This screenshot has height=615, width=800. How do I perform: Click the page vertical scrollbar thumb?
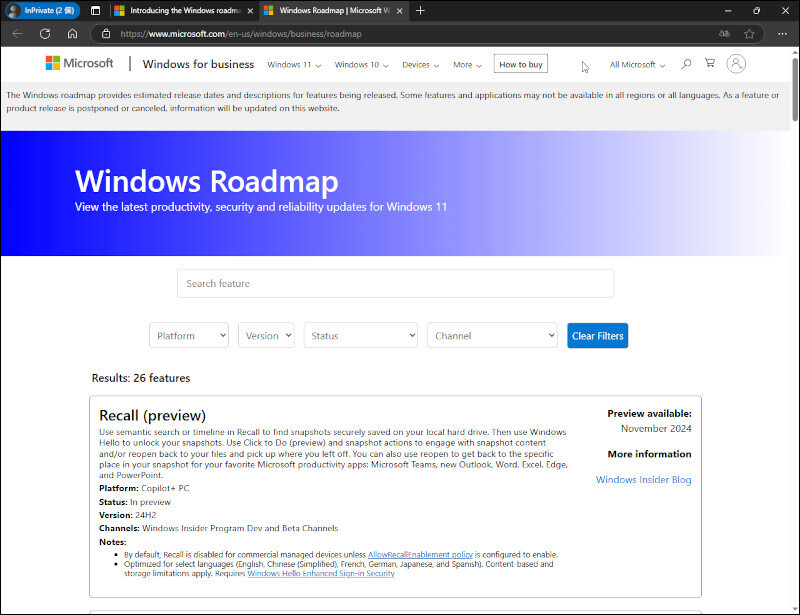click(x=795, y=89)
